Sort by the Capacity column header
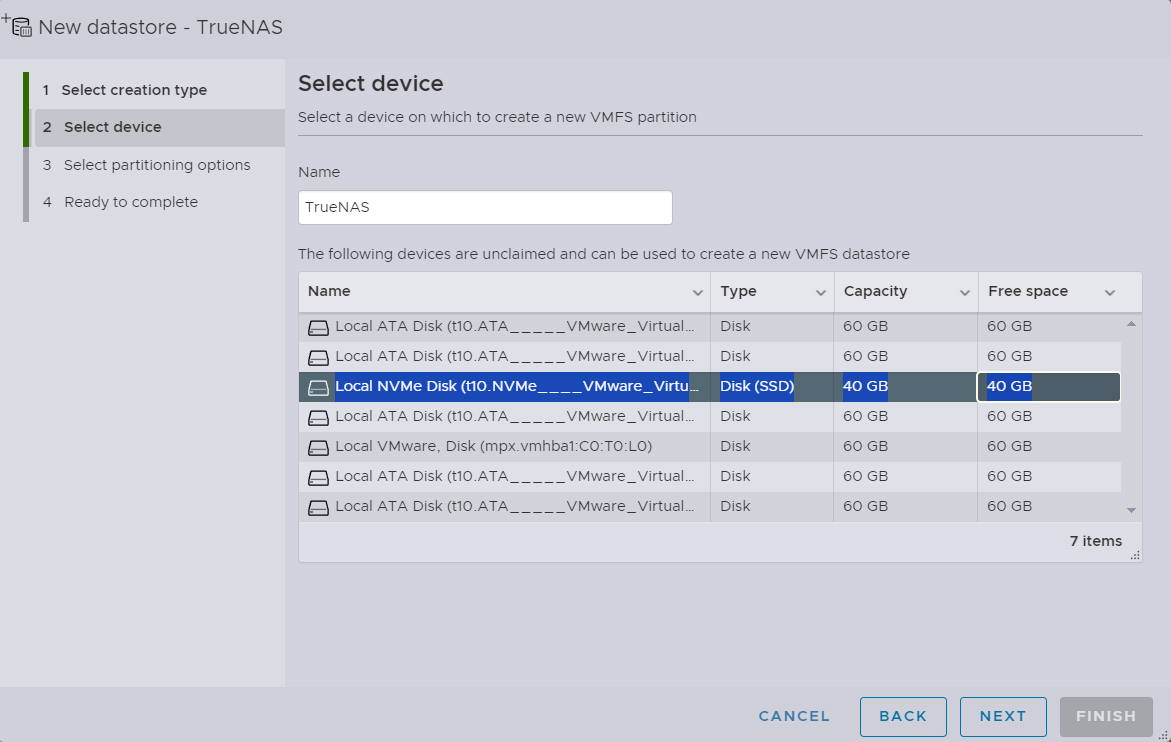The height and width of the screenshot is (742, 1171). click(875, 291)
